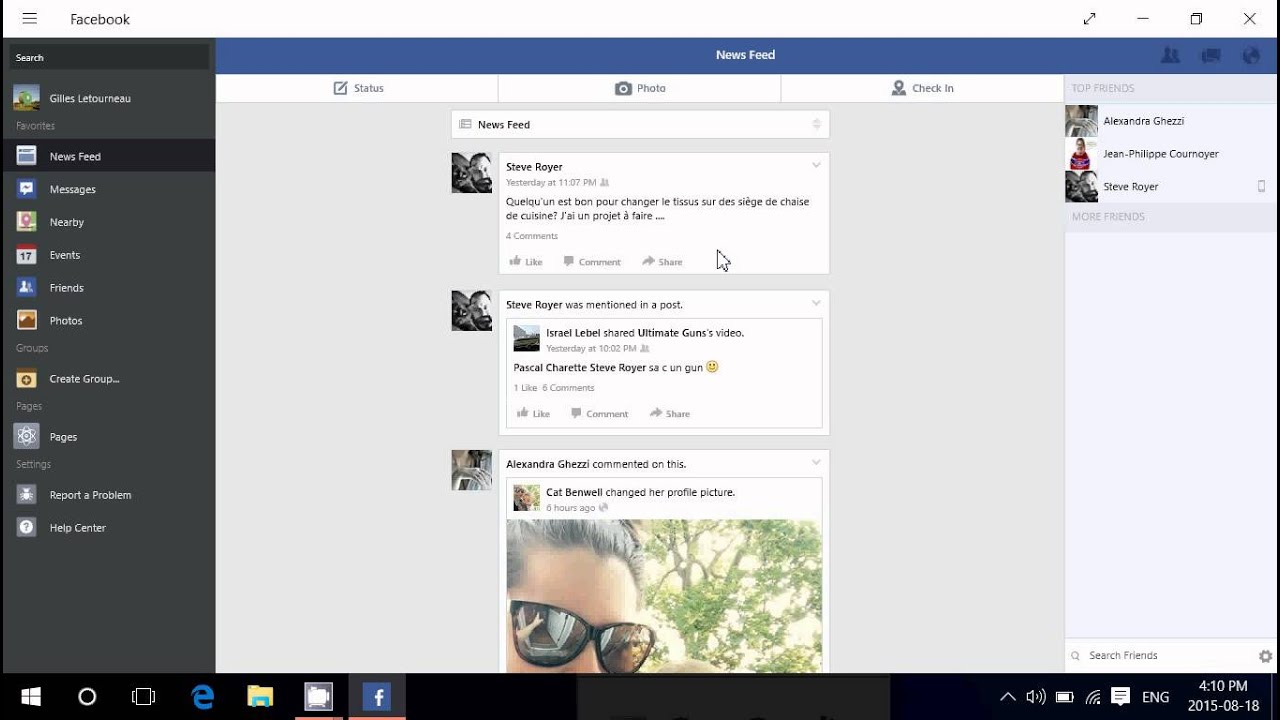The width and height of the screenshot is (1280, 720).
Task: Select Steve Royer in Top Friends
Action: point(1172,187)
